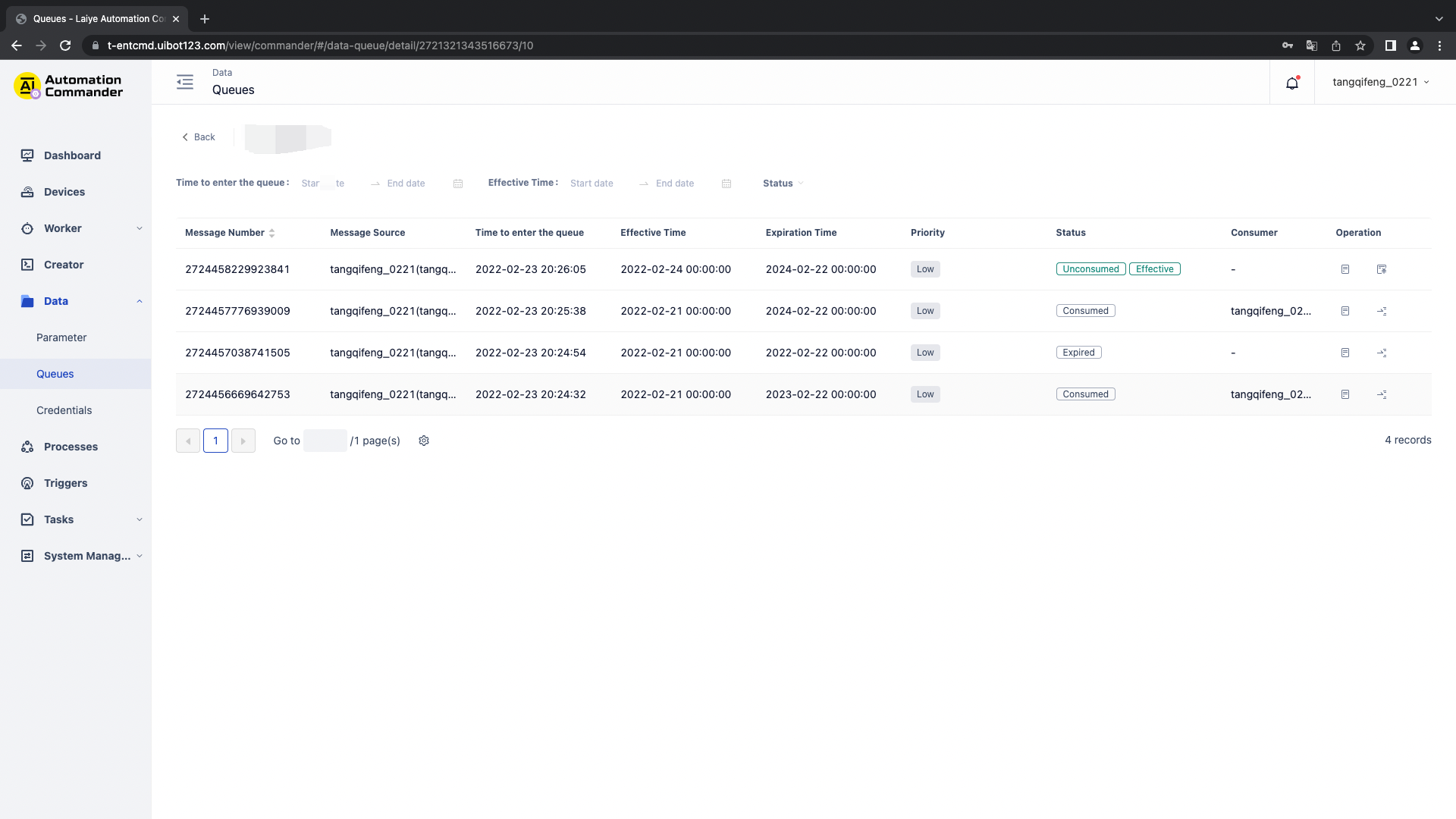
Task: Collapse the sidebar with the menu fold icon
Action: tap(185, 82)
